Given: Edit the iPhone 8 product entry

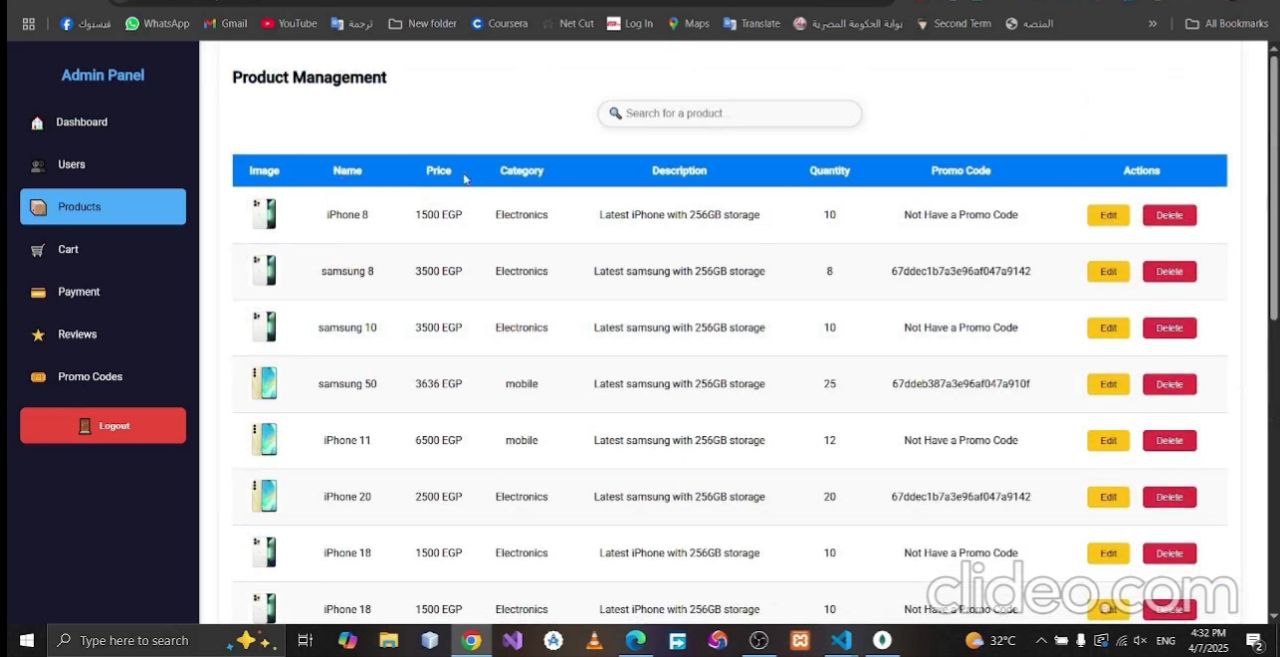Looking at the screenshot, I should tap(1107, 214).
